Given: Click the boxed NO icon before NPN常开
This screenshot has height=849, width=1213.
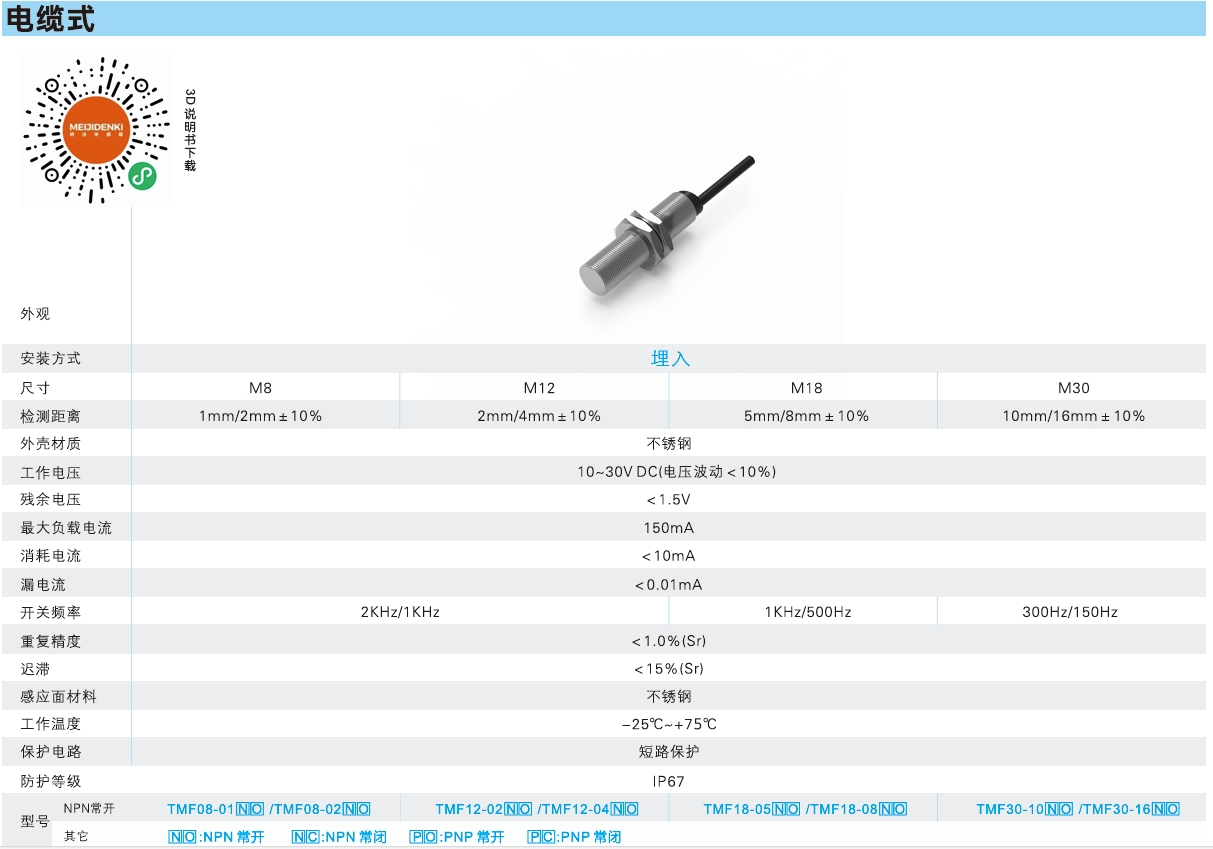Looking at the screenshot, I should (x=182, y=837).
